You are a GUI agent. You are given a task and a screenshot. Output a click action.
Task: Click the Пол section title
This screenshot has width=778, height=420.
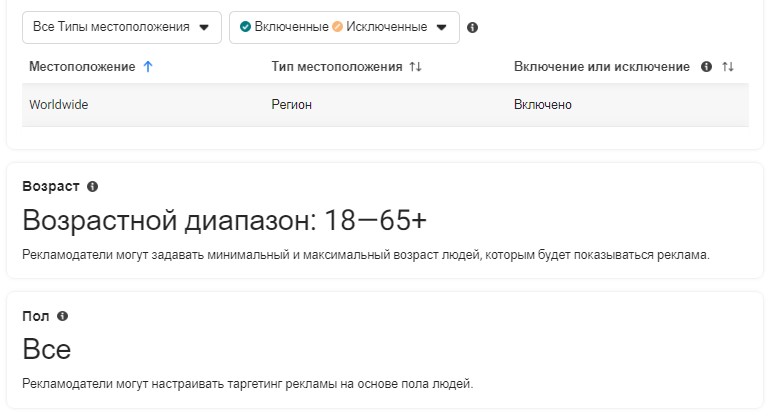click(x=36, y=316)
